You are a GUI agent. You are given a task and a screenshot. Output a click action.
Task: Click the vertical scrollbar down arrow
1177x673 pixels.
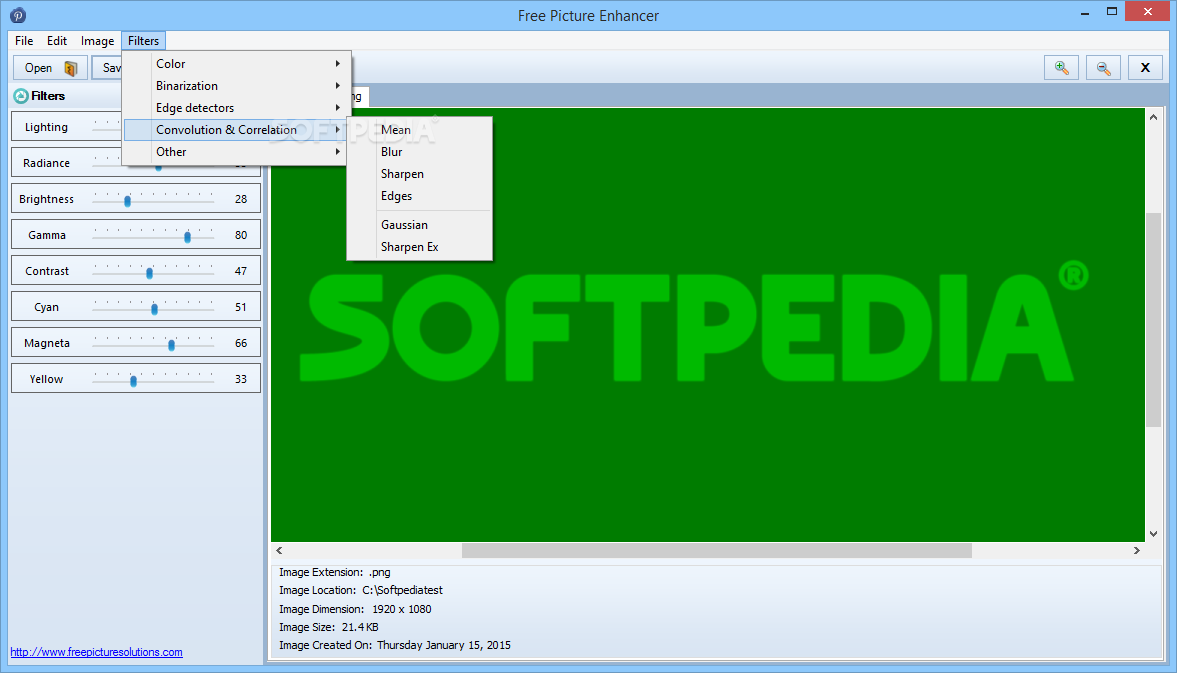tap(1153, 533)
